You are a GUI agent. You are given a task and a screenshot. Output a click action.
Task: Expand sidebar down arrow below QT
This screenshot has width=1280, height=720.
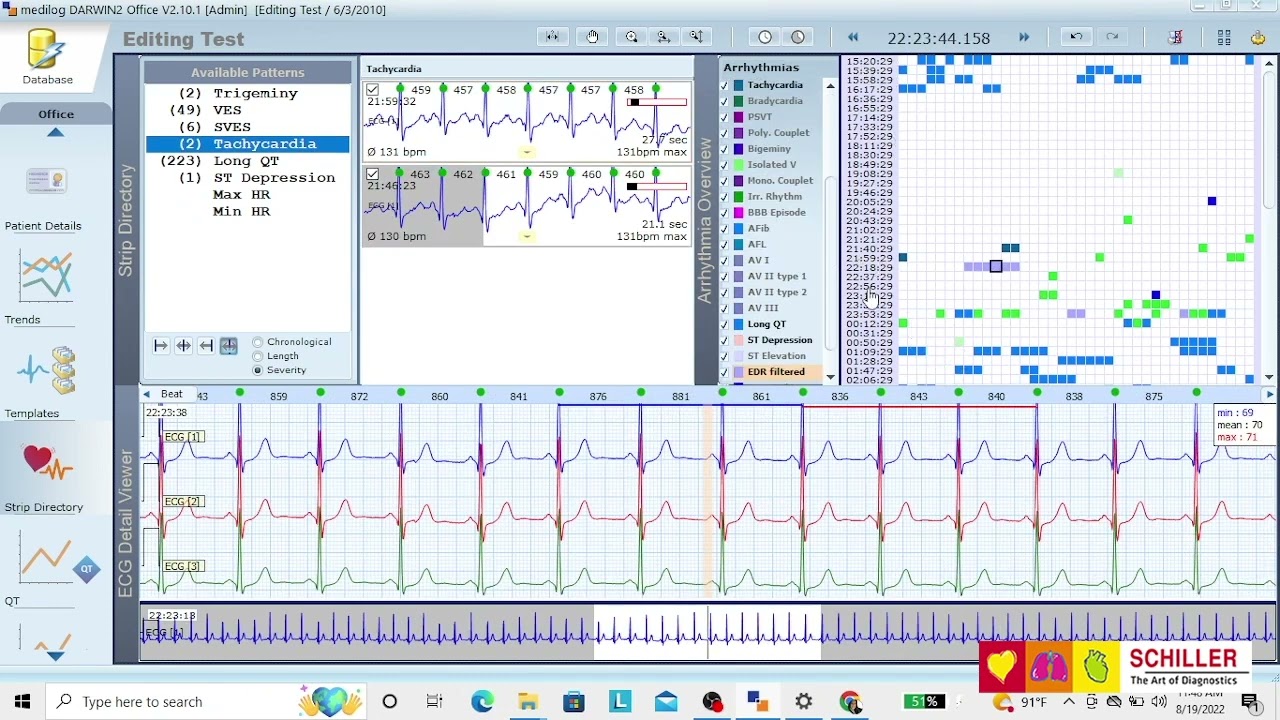click(55, 656)
